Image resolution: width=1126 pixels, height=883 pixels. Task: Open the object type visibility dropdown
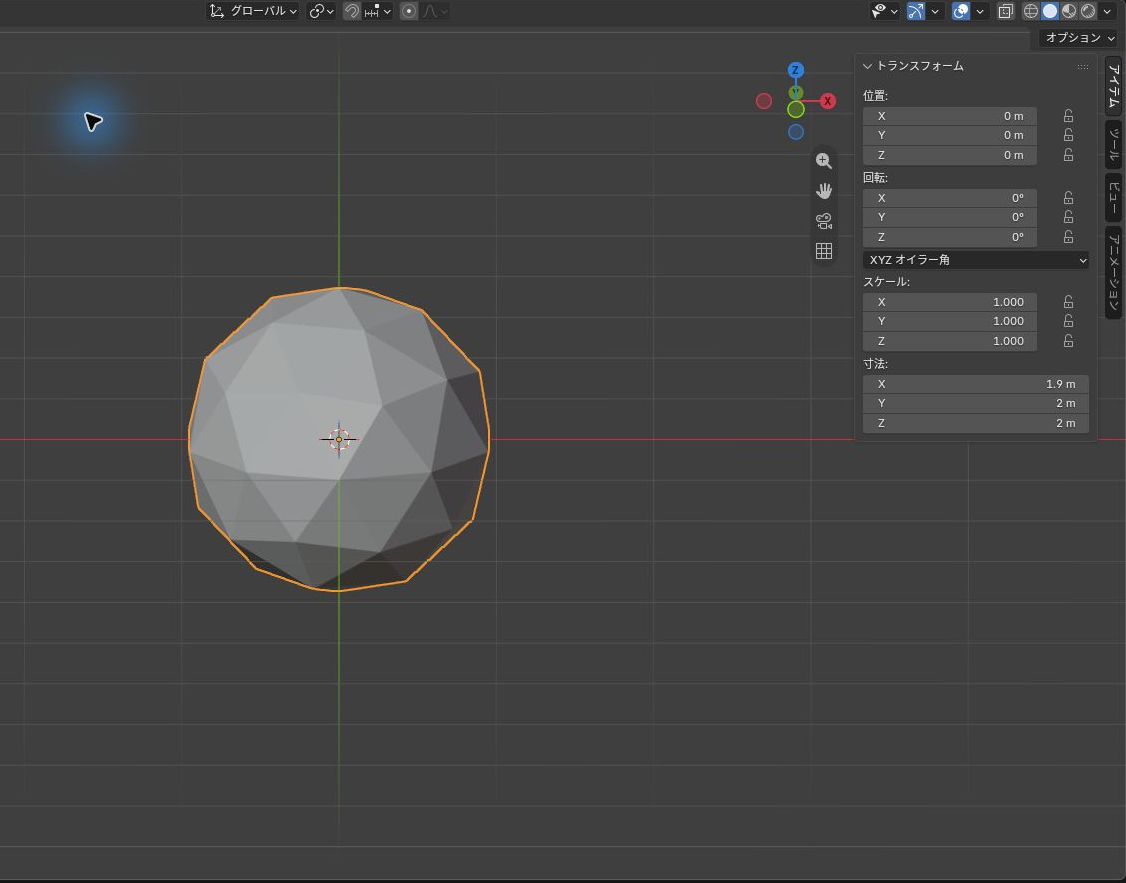[885, 11]
